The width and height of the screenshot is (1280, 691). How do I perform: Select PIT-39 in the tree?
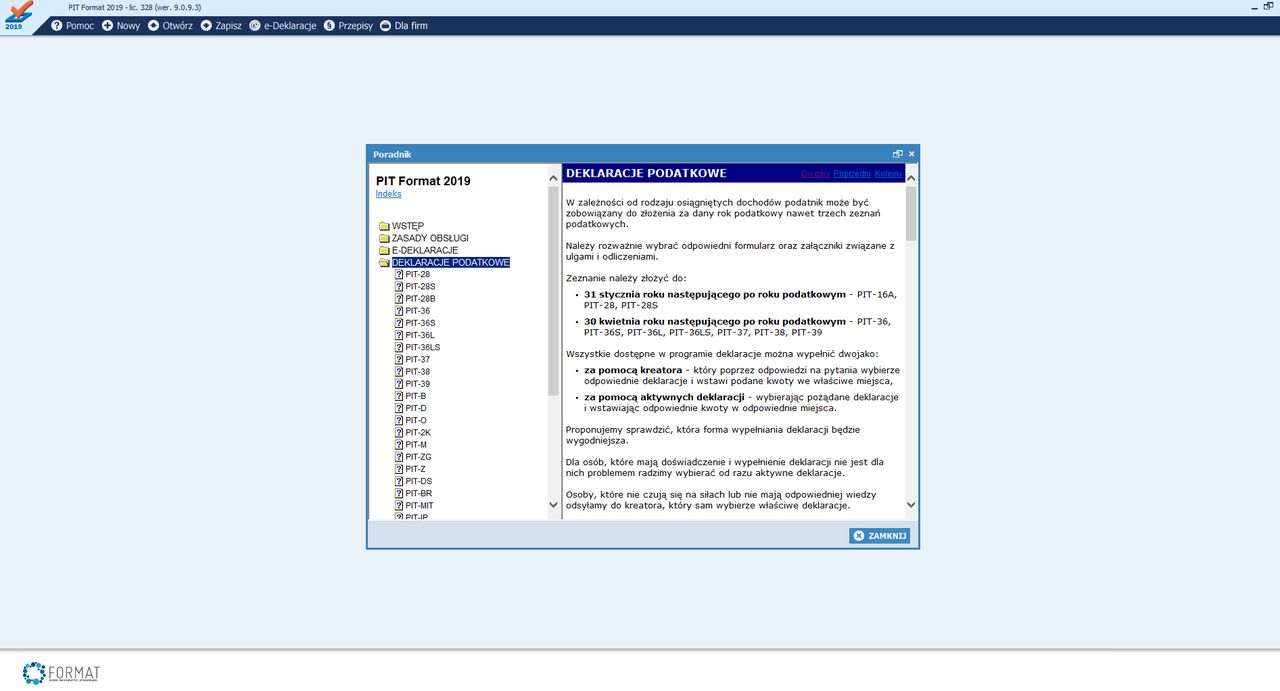click(x=418, y=384)
